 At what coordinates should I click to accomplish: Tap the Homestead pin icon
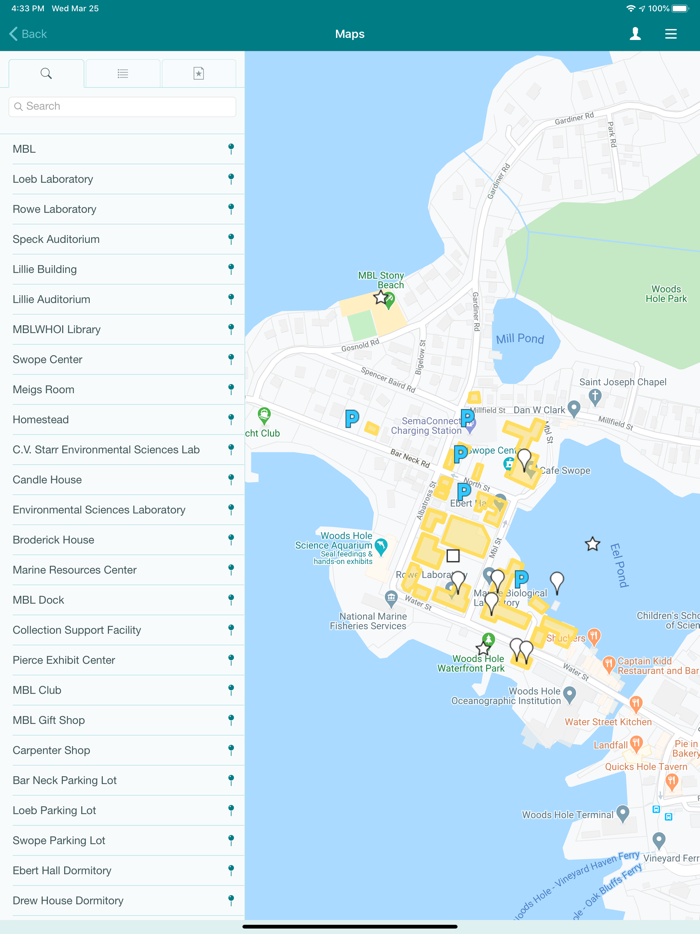231,419
